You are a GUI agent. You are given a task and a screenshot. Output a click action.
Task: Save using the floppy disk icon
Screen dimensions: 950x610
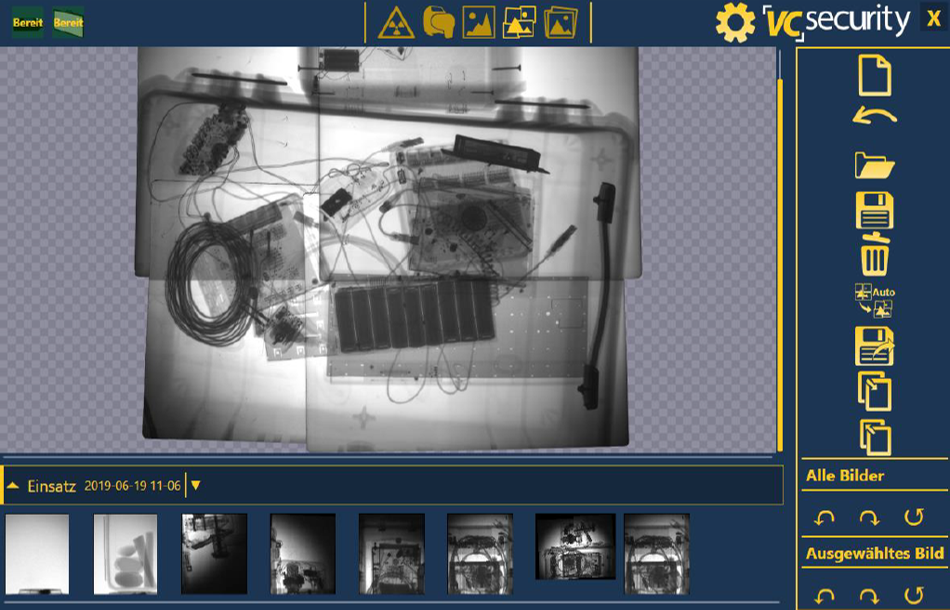874,210
